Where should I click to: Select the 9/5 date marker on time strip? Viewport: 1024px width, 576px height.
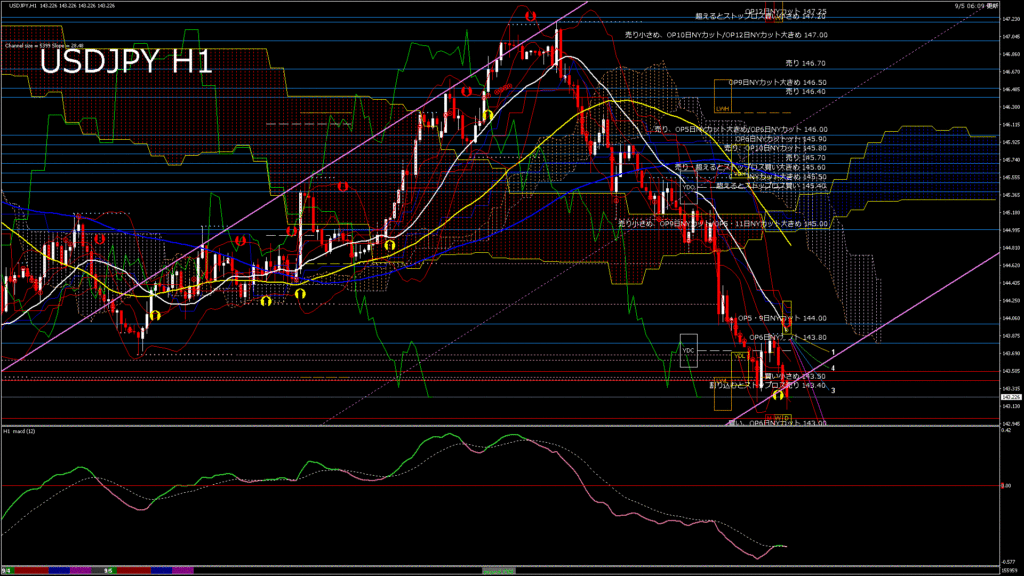pos(108,571)
